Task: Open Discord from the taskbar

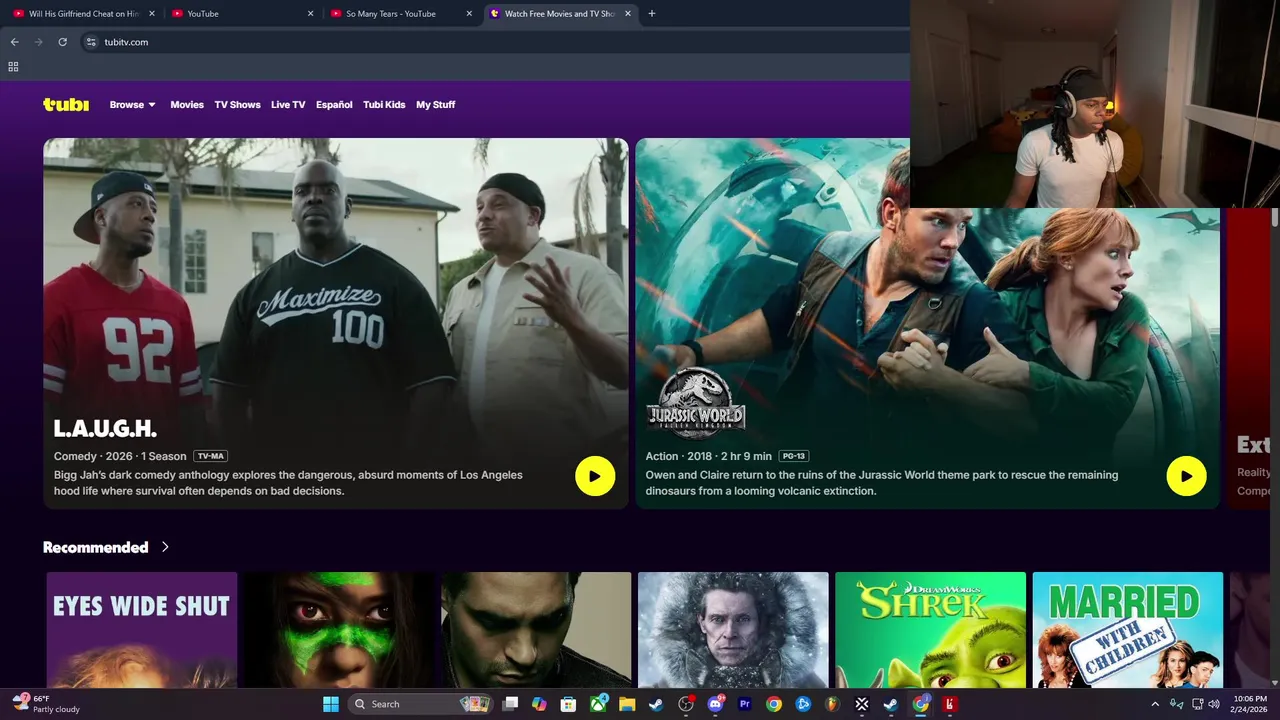Action: (x=715, y=704)
